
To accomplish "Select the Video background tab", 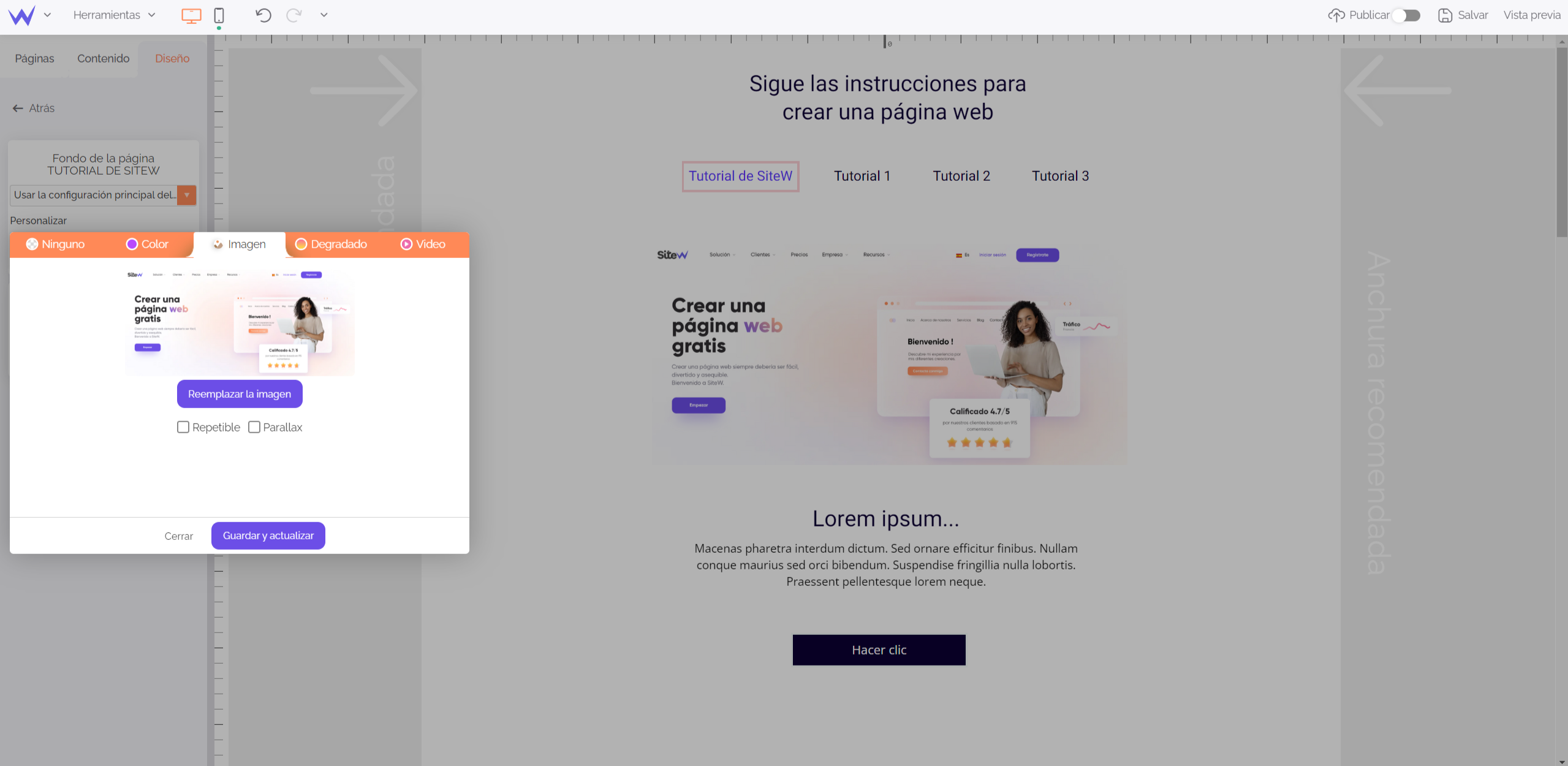I will point(423,244).
